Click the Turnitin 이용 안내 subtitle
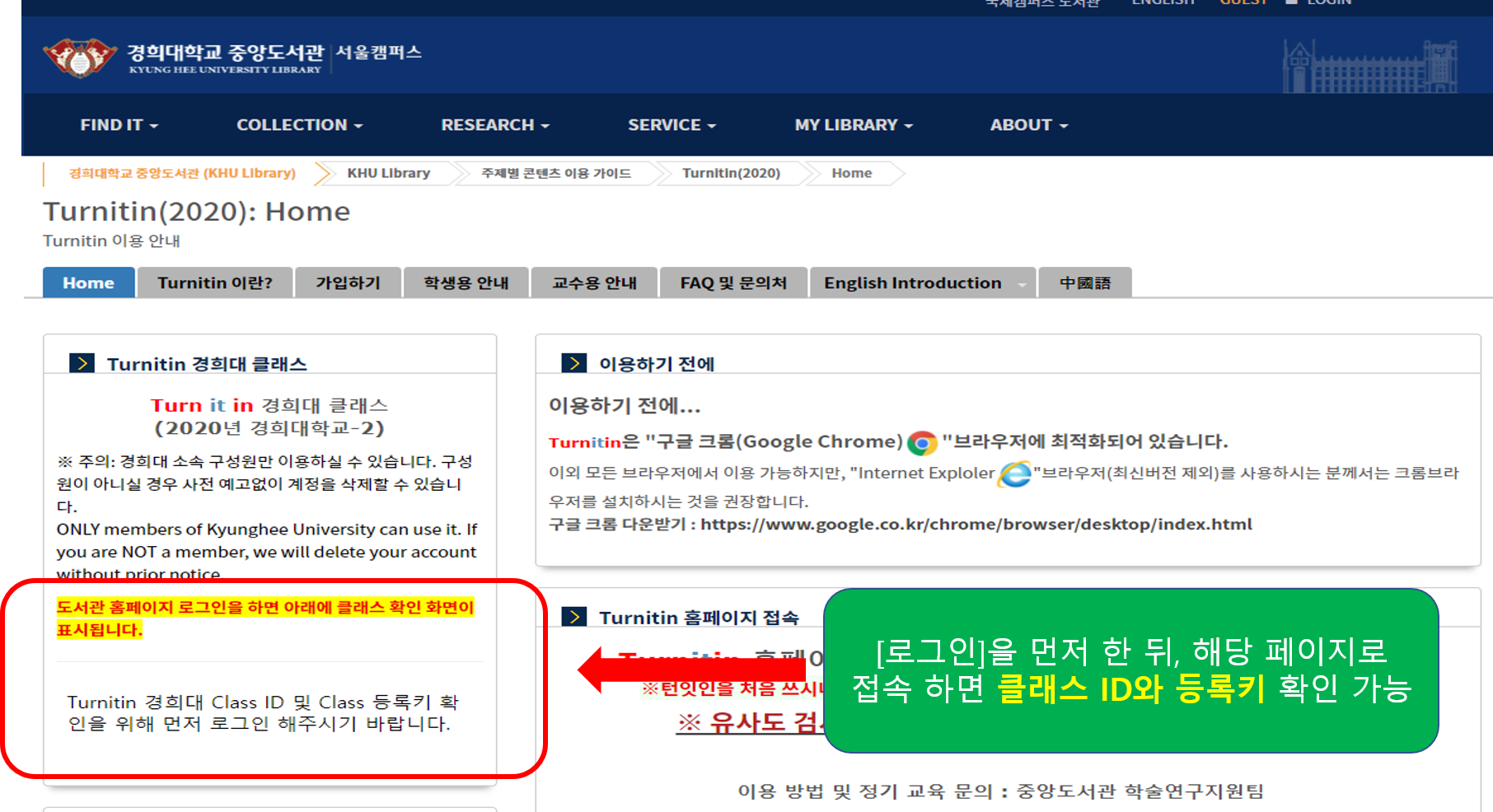This screenshot has height=812, width=1493. 111,240
